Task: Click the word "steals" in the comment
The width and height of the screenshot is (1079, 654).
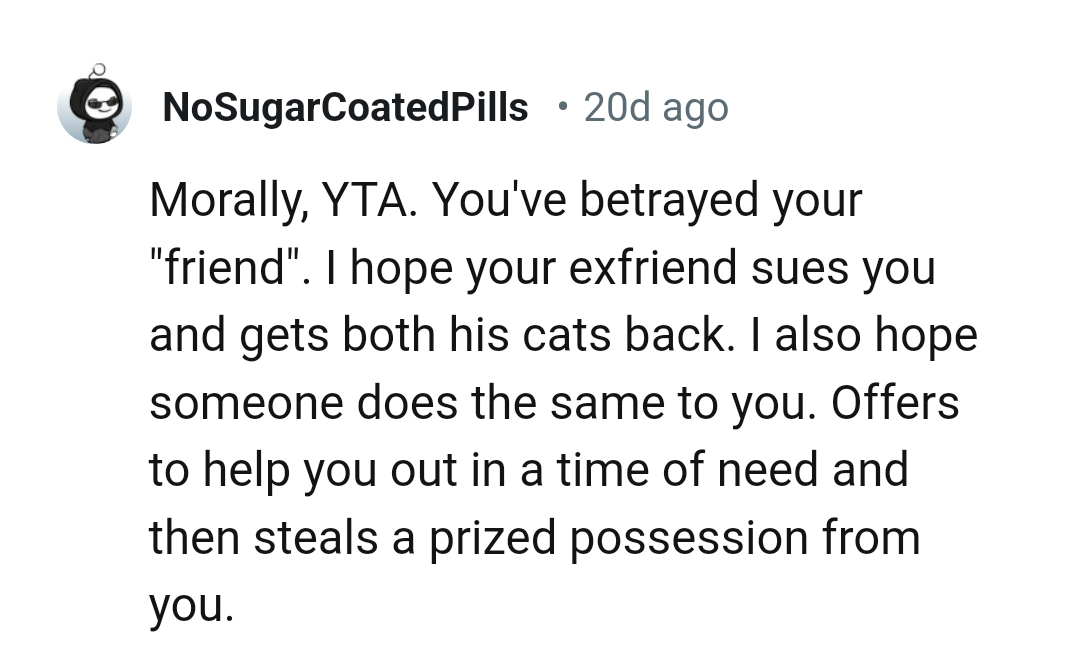Action: [314, 539]
